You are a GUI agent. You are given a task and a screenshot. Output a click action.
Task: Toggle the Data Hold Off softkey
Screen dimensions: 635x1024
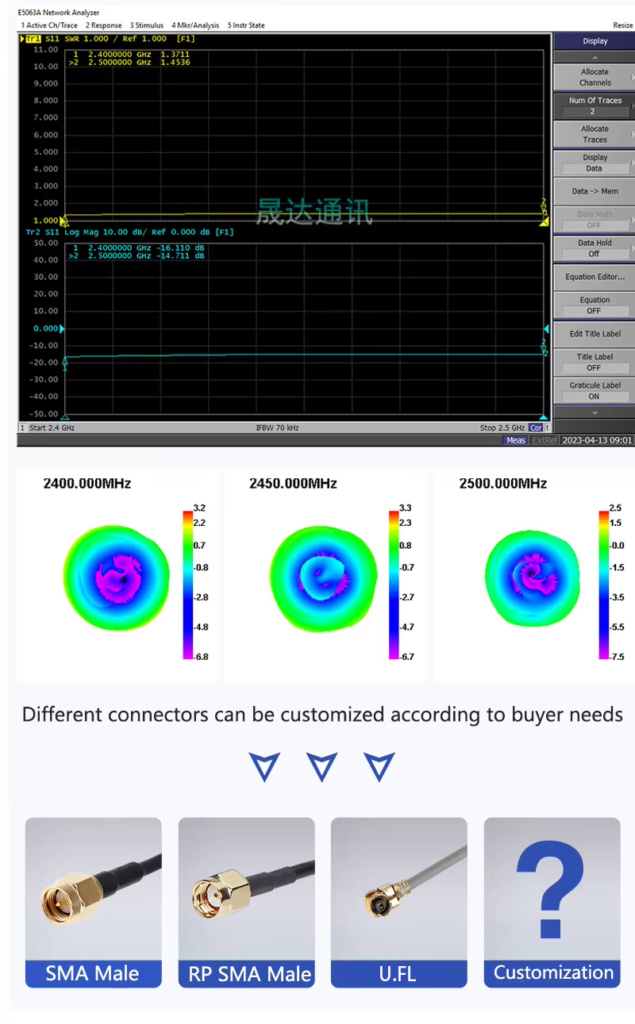[x=594, y=248]
